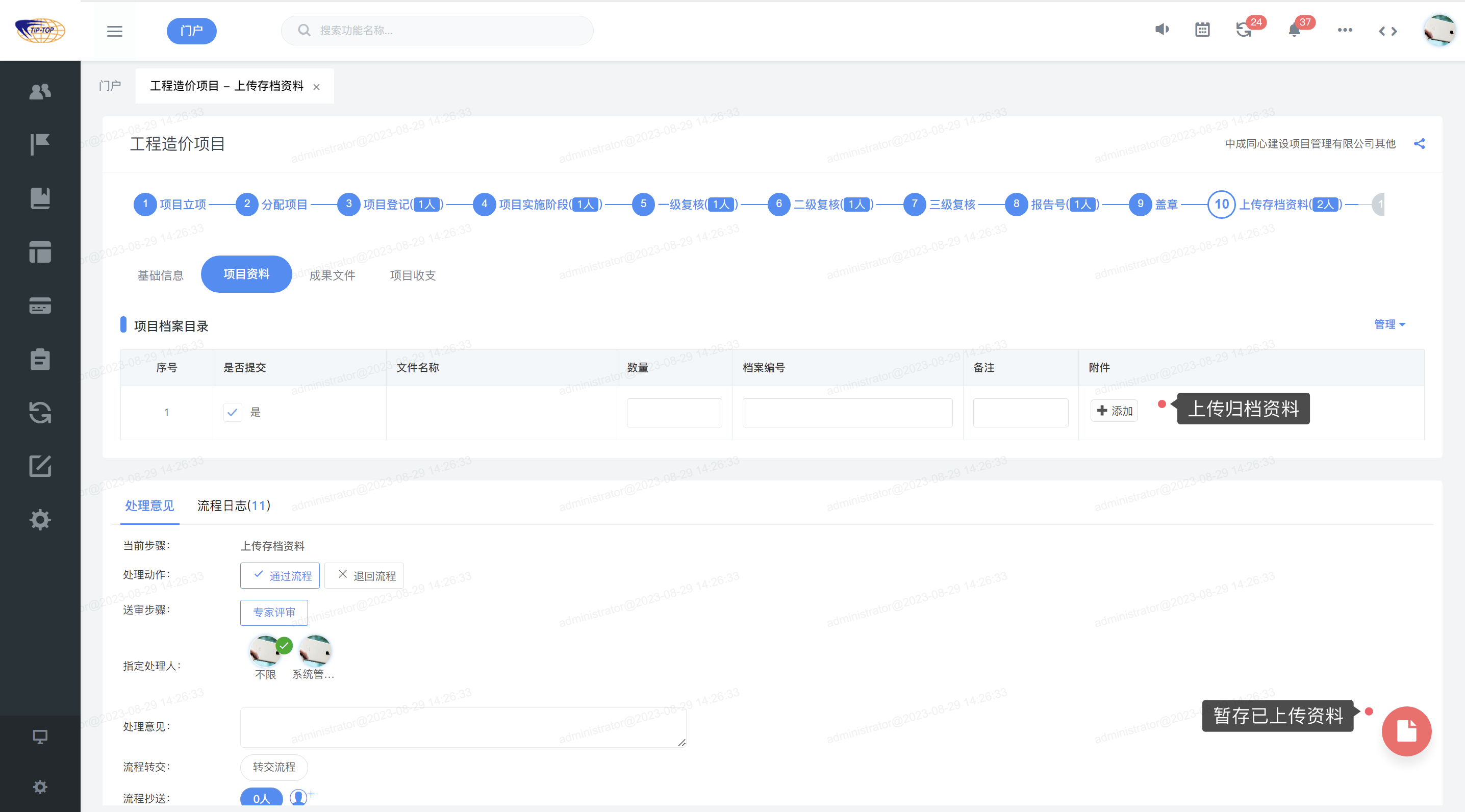
Task: Select the 通过流程 action option
Action: click(280, 575)
